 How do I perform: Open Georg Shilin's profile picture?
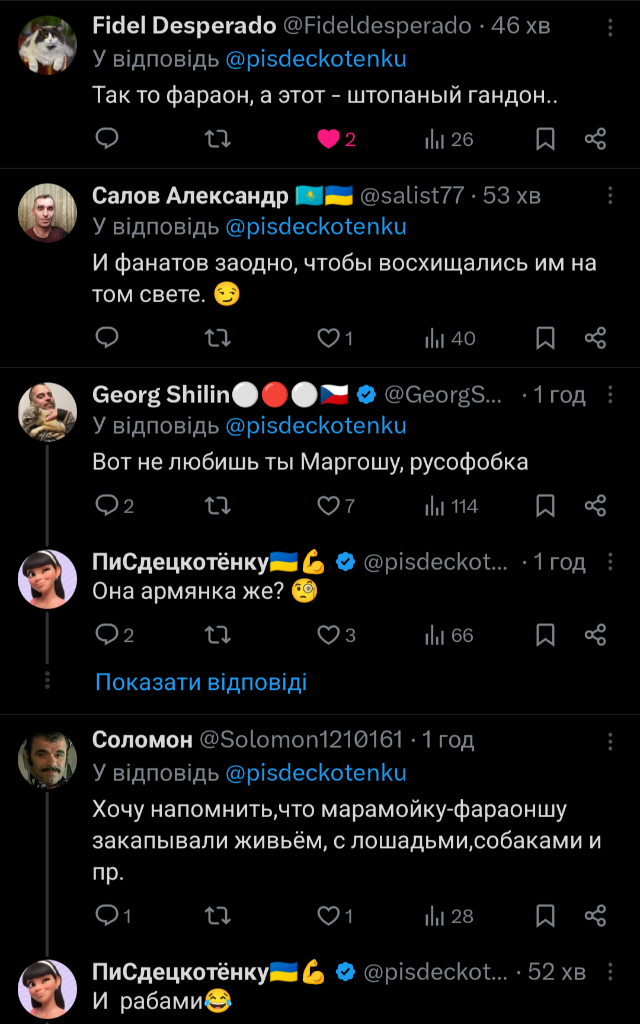(x=48, y=412)
